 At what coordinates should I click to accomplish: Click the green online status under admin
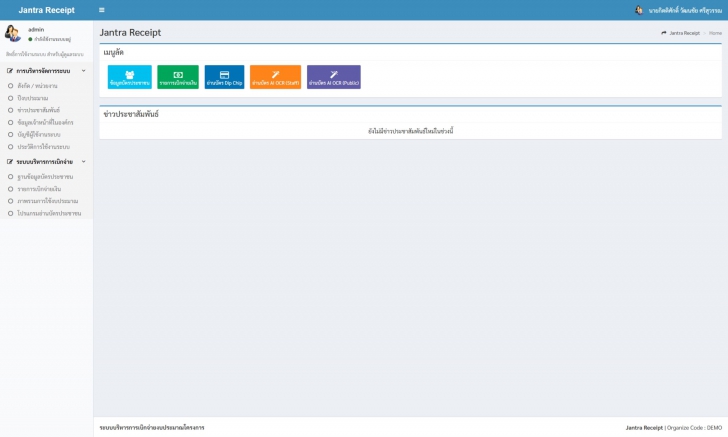(49, 39)
